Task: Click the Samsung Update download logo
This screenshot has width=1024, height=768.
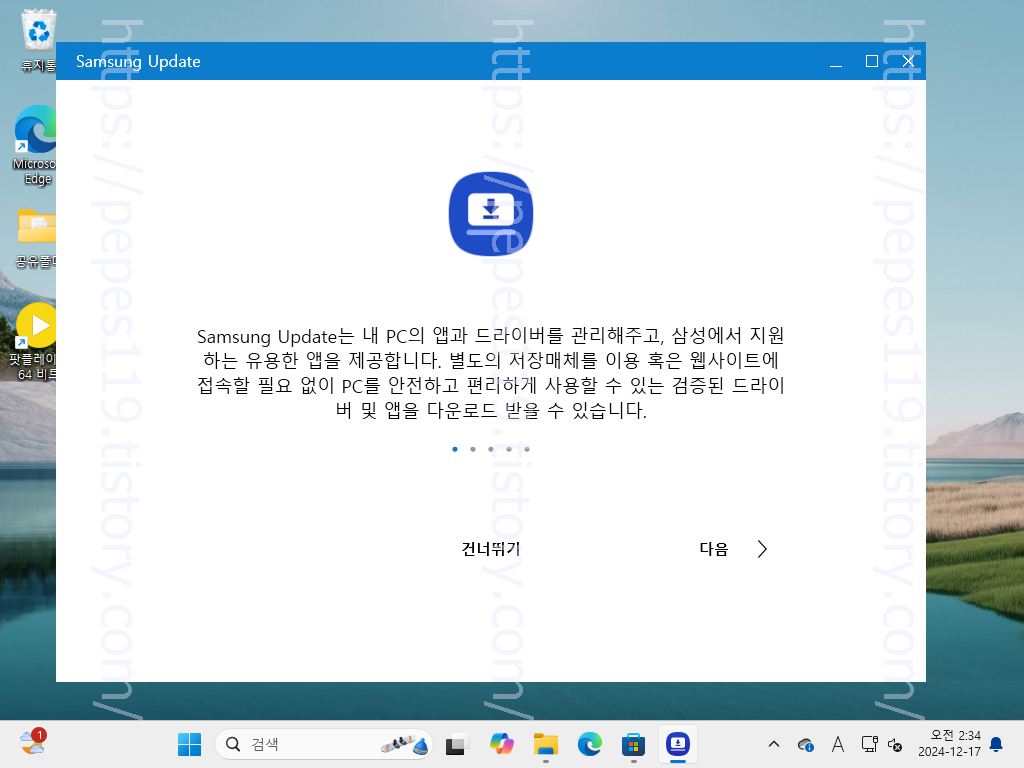Action: tap(491, 214)
